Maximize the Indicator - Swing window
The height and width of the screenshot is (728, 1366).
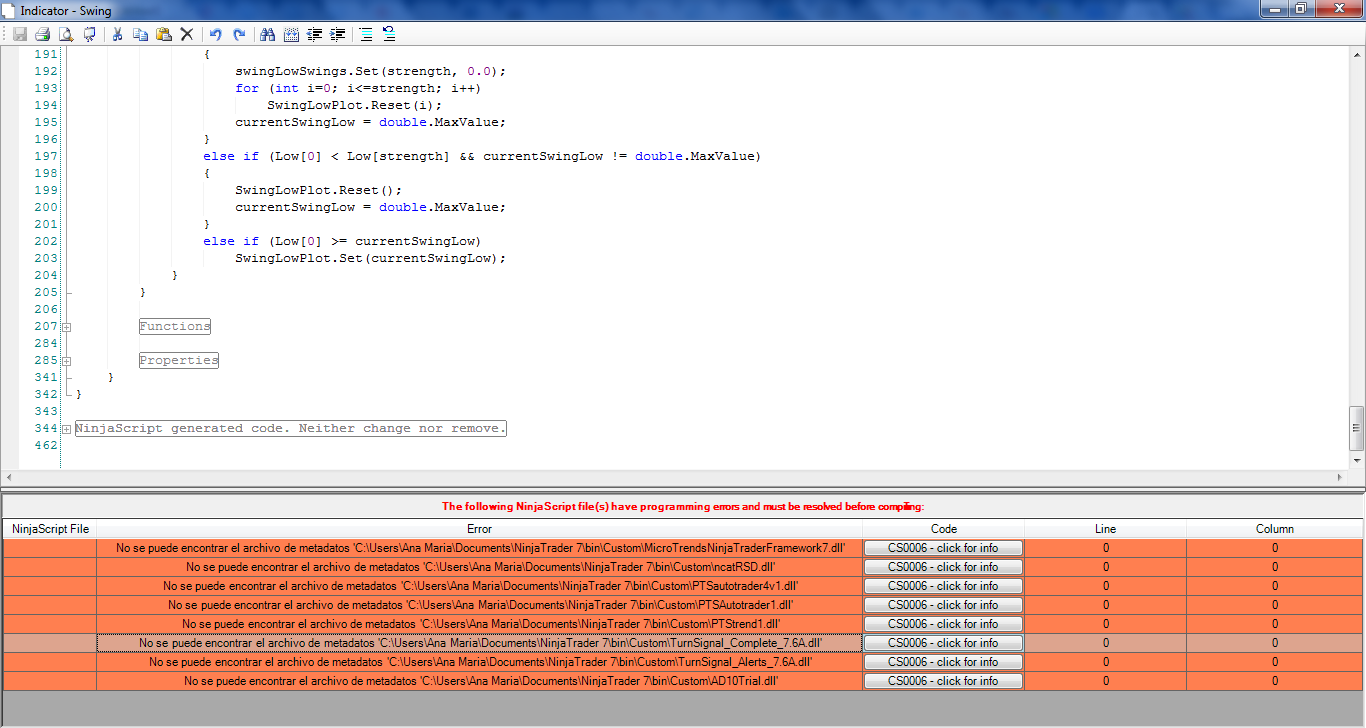click(1301, 9)
